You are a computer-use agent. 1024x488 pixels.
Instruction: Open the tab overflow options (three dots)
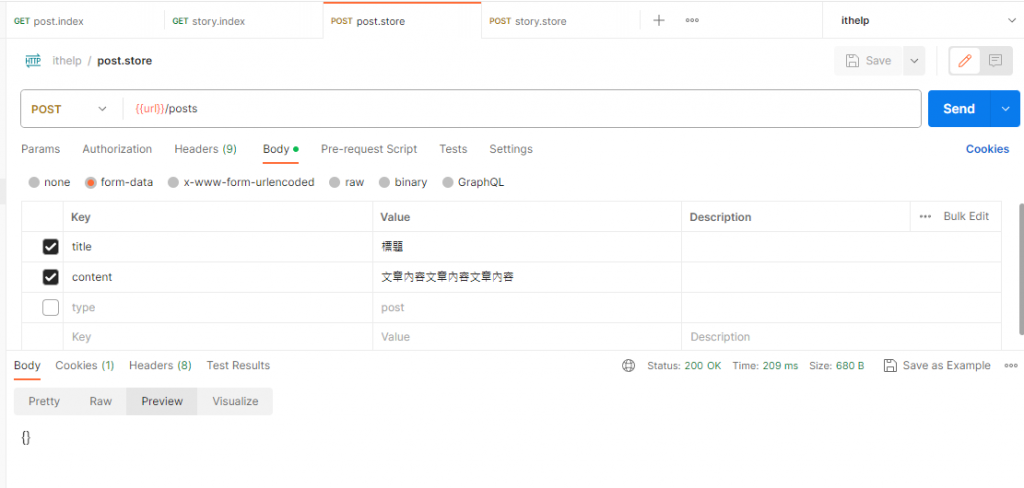pyautogui.click(x=692, y=20)
